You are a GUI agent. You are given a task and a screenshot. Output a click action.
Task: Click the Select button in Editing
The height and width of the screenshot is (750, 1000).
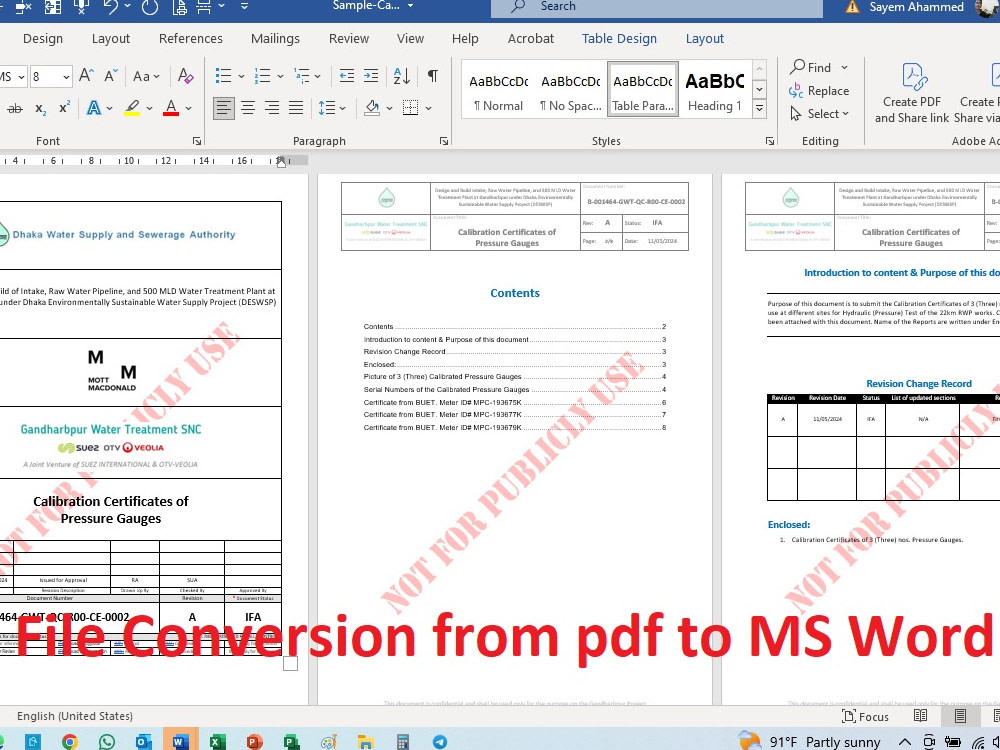[x=819, y=114]
